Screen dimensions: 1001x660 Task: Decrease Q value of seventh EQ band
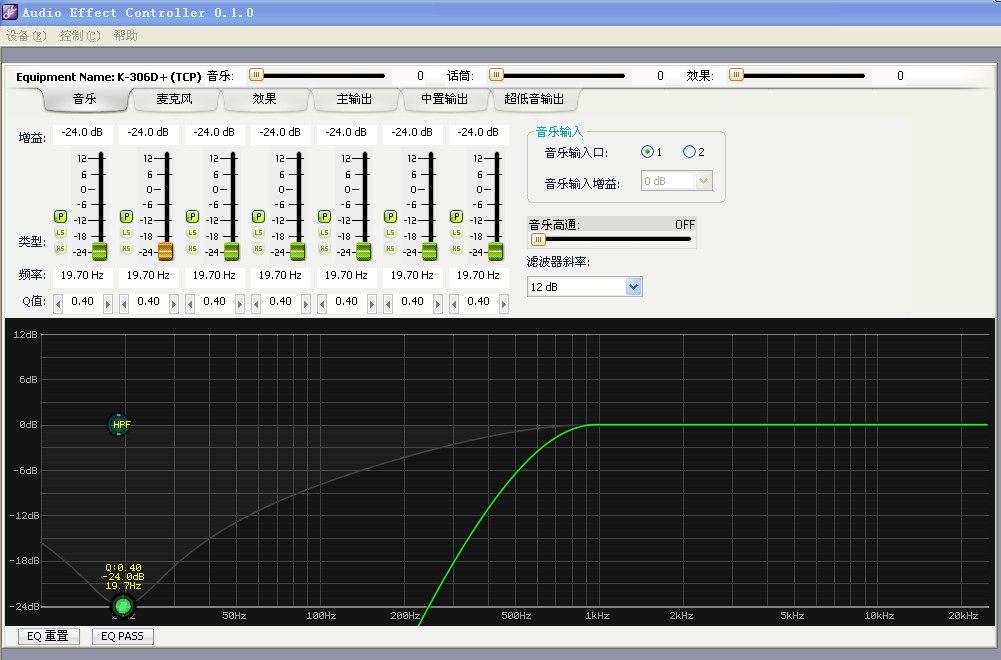click(454, 303)
